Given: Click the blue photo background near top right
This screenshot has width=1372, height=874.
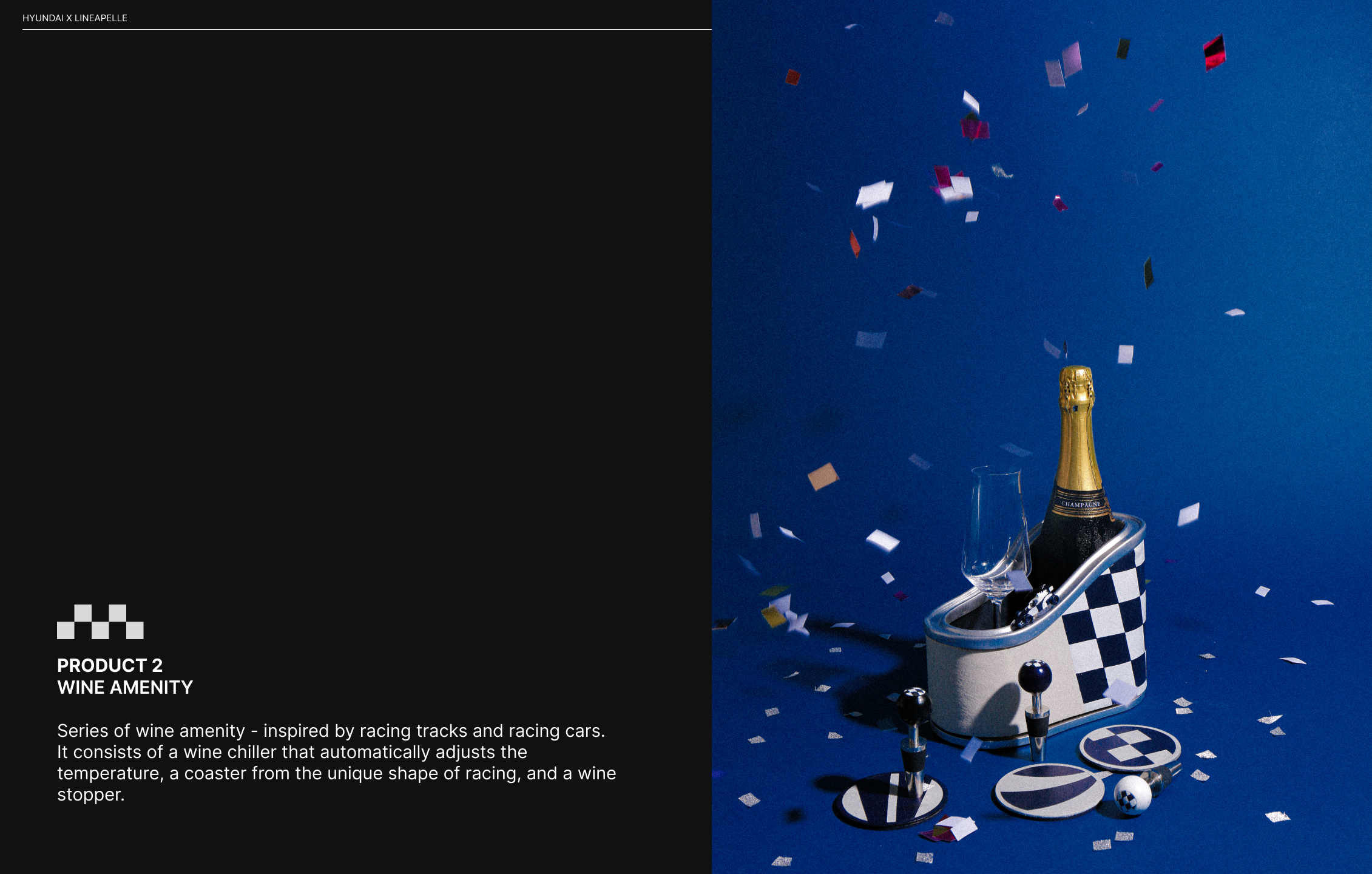Looking at the screenshot, I should (1305, 91).
